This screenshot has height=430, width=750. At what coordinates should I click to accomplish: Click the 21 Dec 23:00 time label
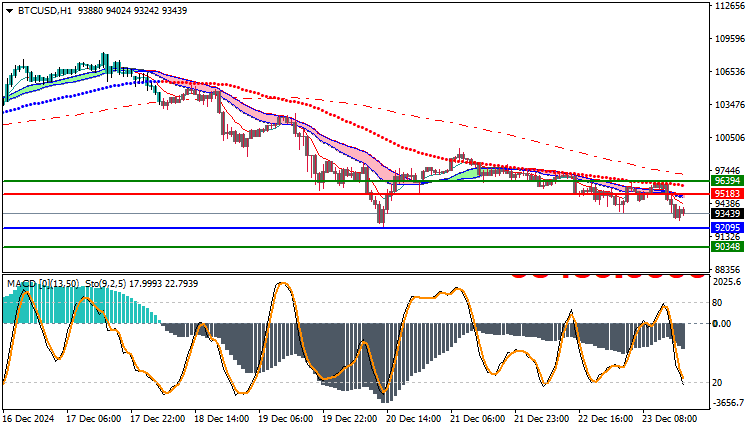click(541, 419)
